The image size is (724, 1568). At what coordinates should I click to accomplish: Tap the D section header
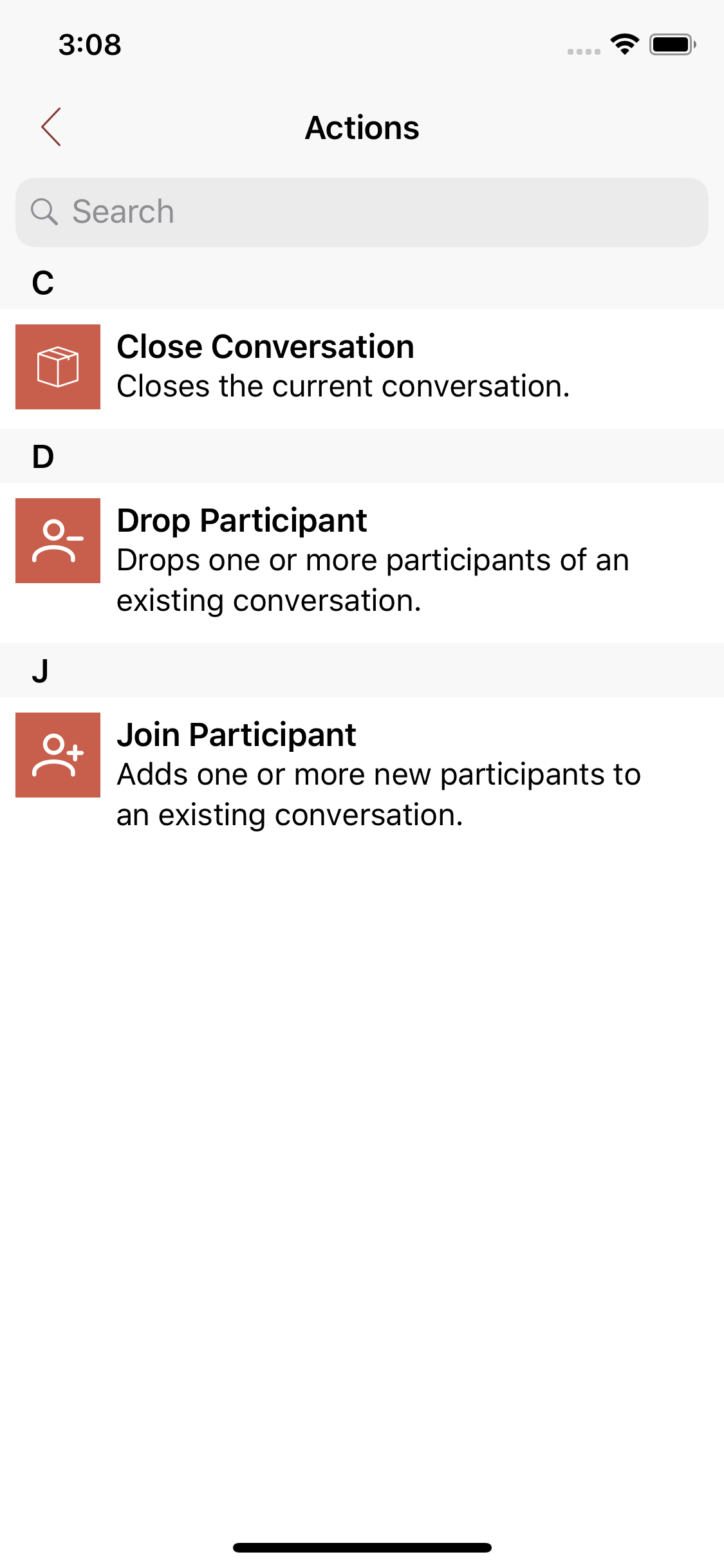click(x=42, y=457)
